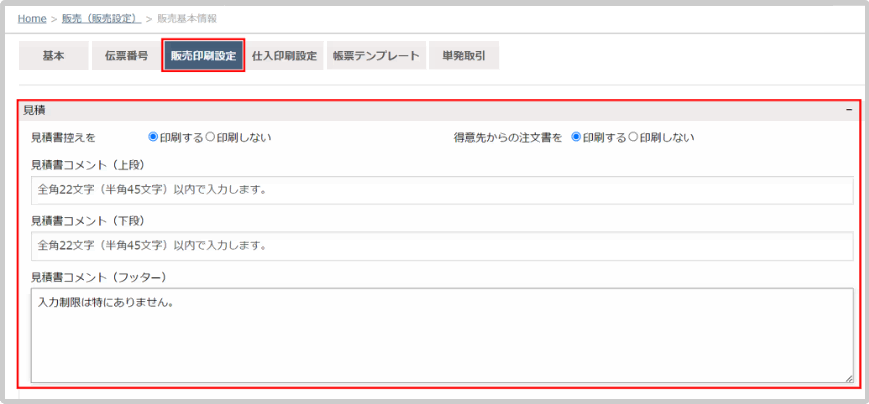Open the 基本 tab
The image size is (869, 404).
[x=53, y=56]
